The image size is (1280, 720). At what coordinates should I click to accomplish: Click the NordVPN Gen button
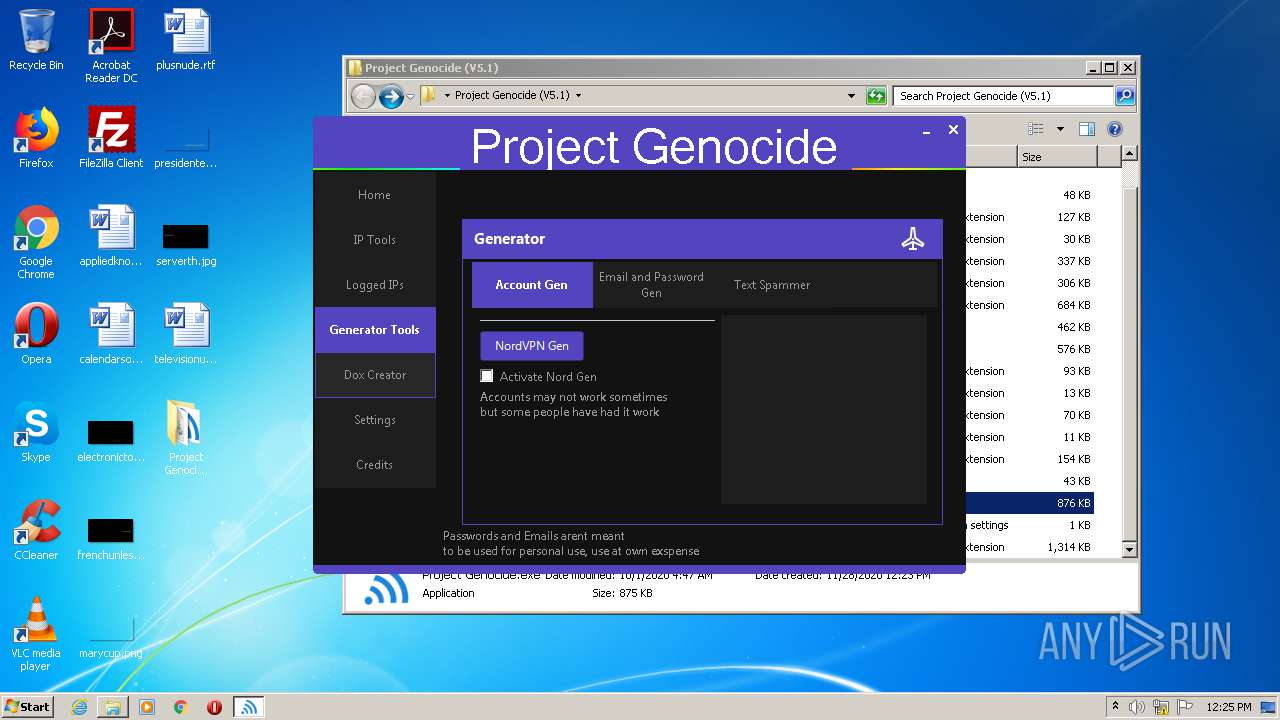(532, 346)
